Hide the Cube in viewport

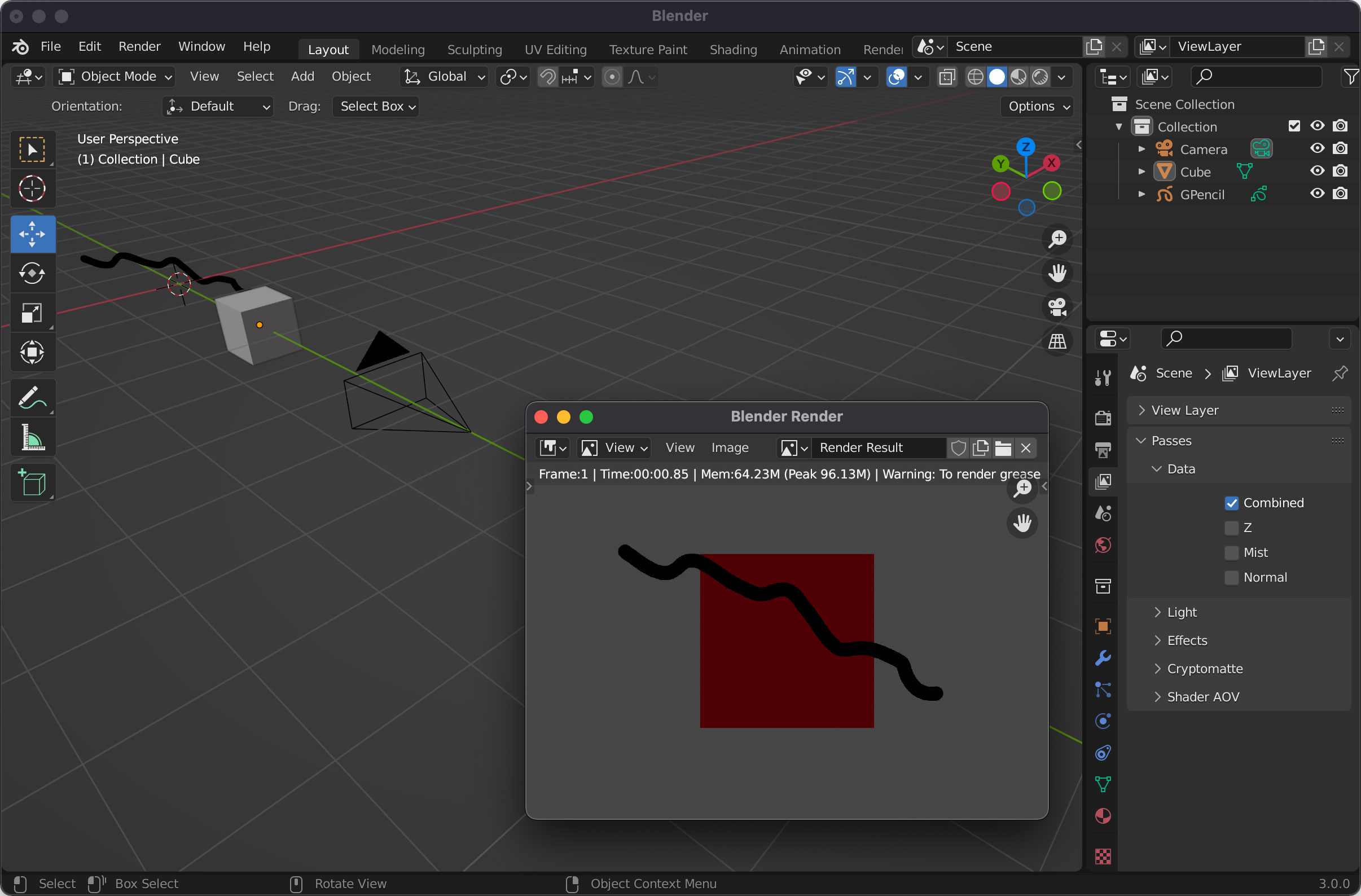pyautogui.click(x=1317, y=172)
